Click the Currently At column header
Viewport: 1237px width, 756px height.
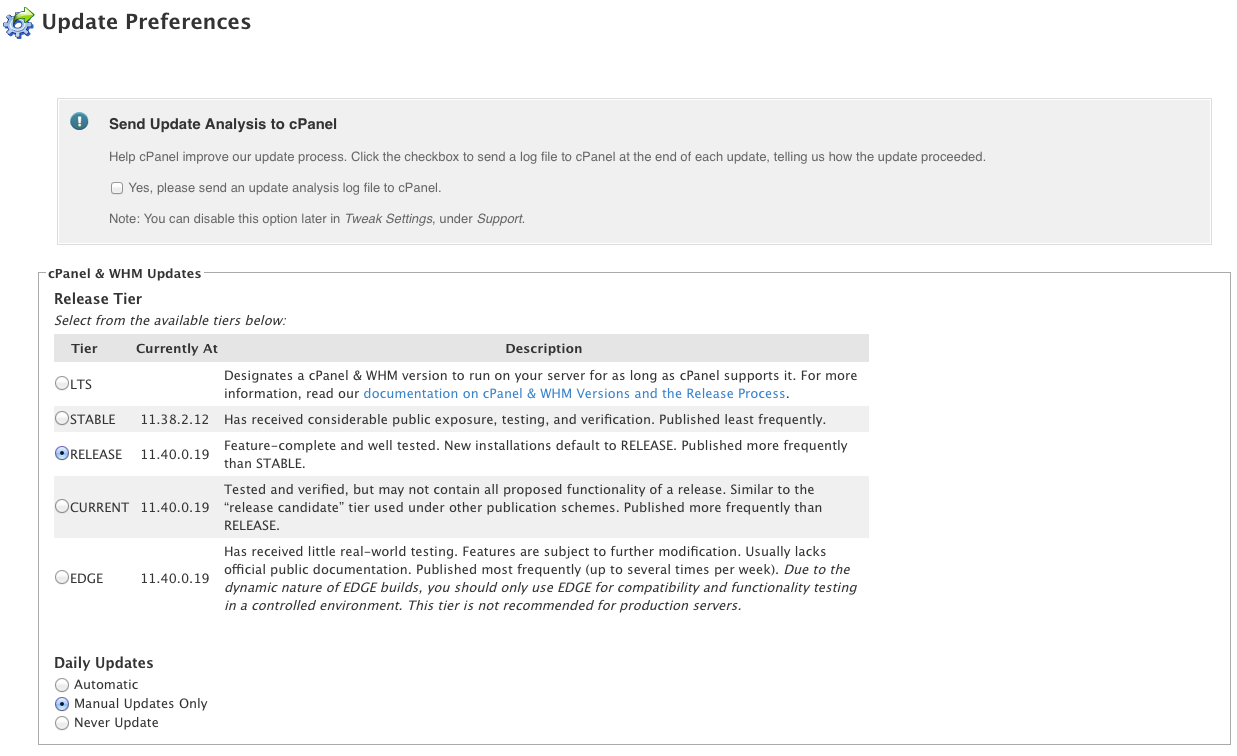tap(177, 349)
